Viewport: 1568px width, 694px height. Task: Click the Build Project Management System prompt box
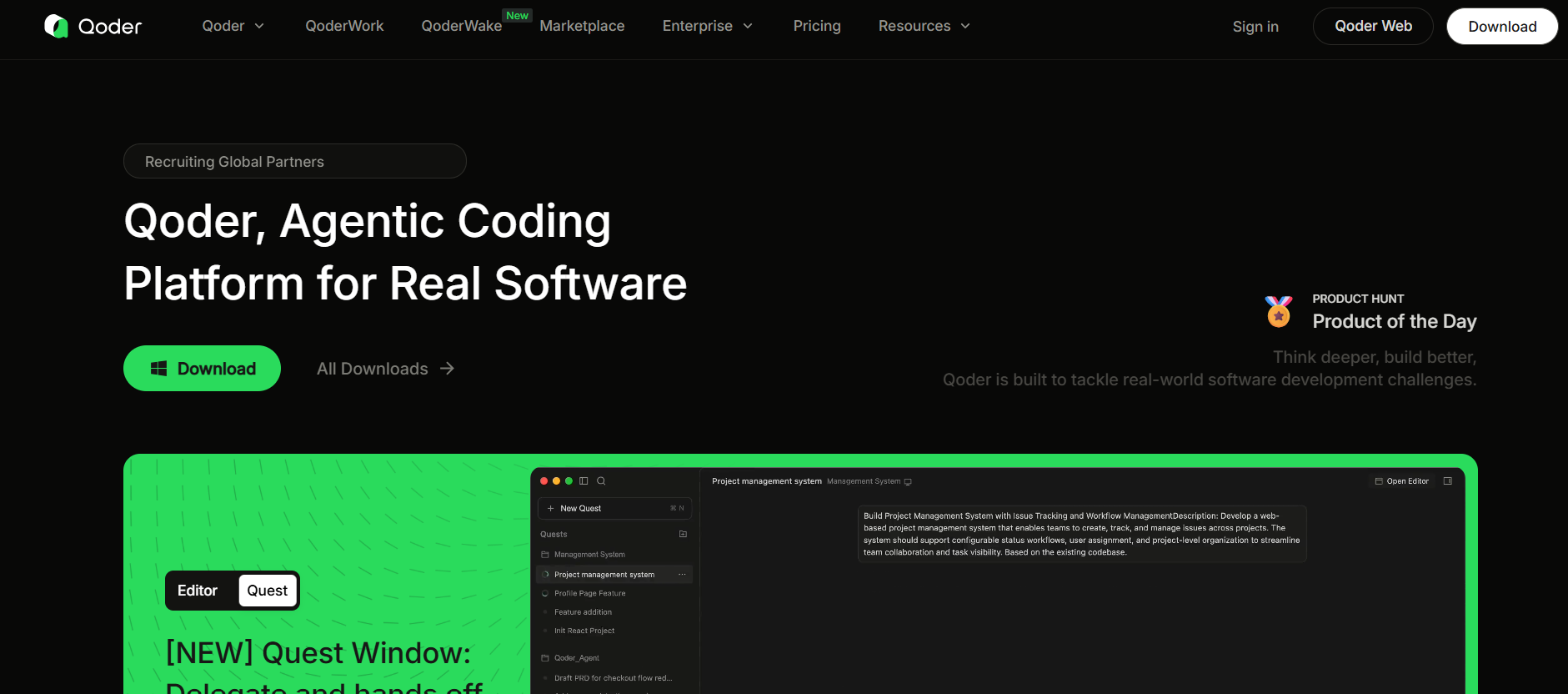1082,534
